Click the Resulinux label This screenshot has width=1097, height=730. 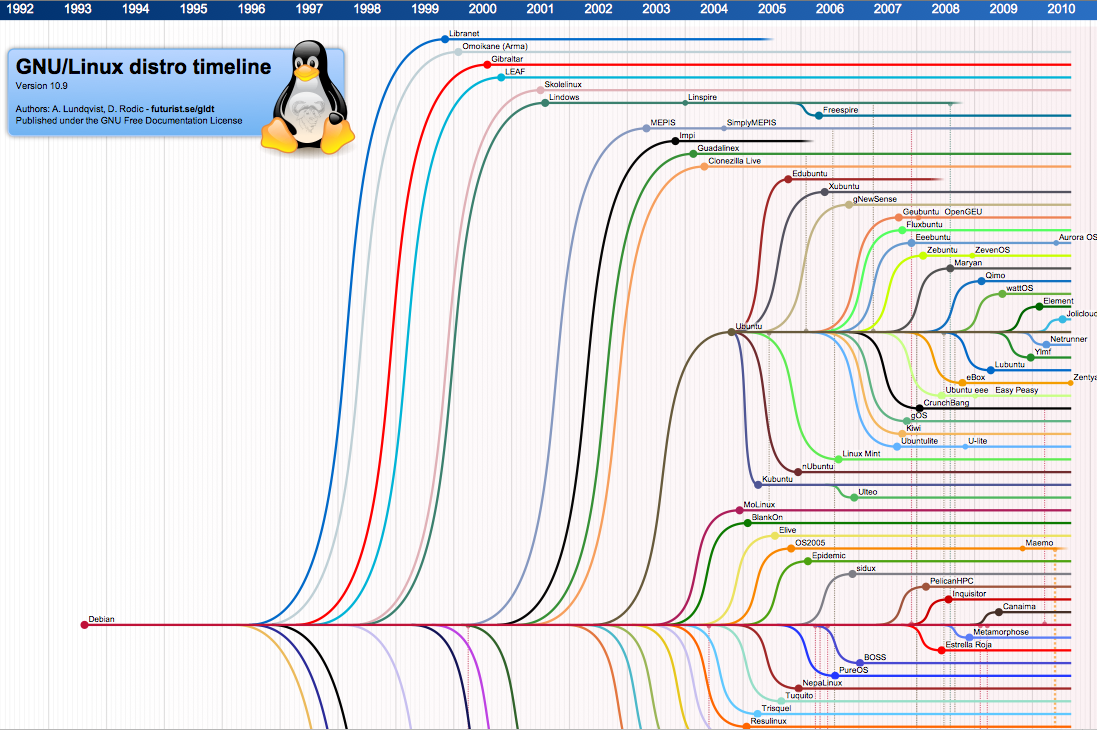(x=768, y=721)
